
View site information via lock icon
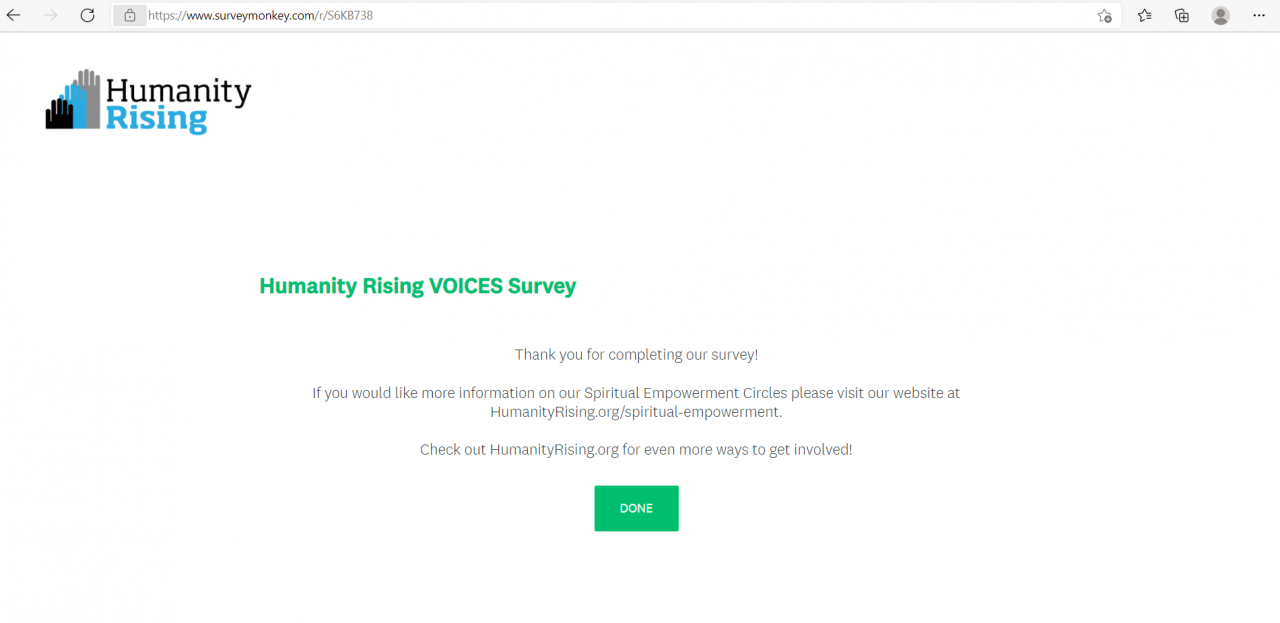130,16
